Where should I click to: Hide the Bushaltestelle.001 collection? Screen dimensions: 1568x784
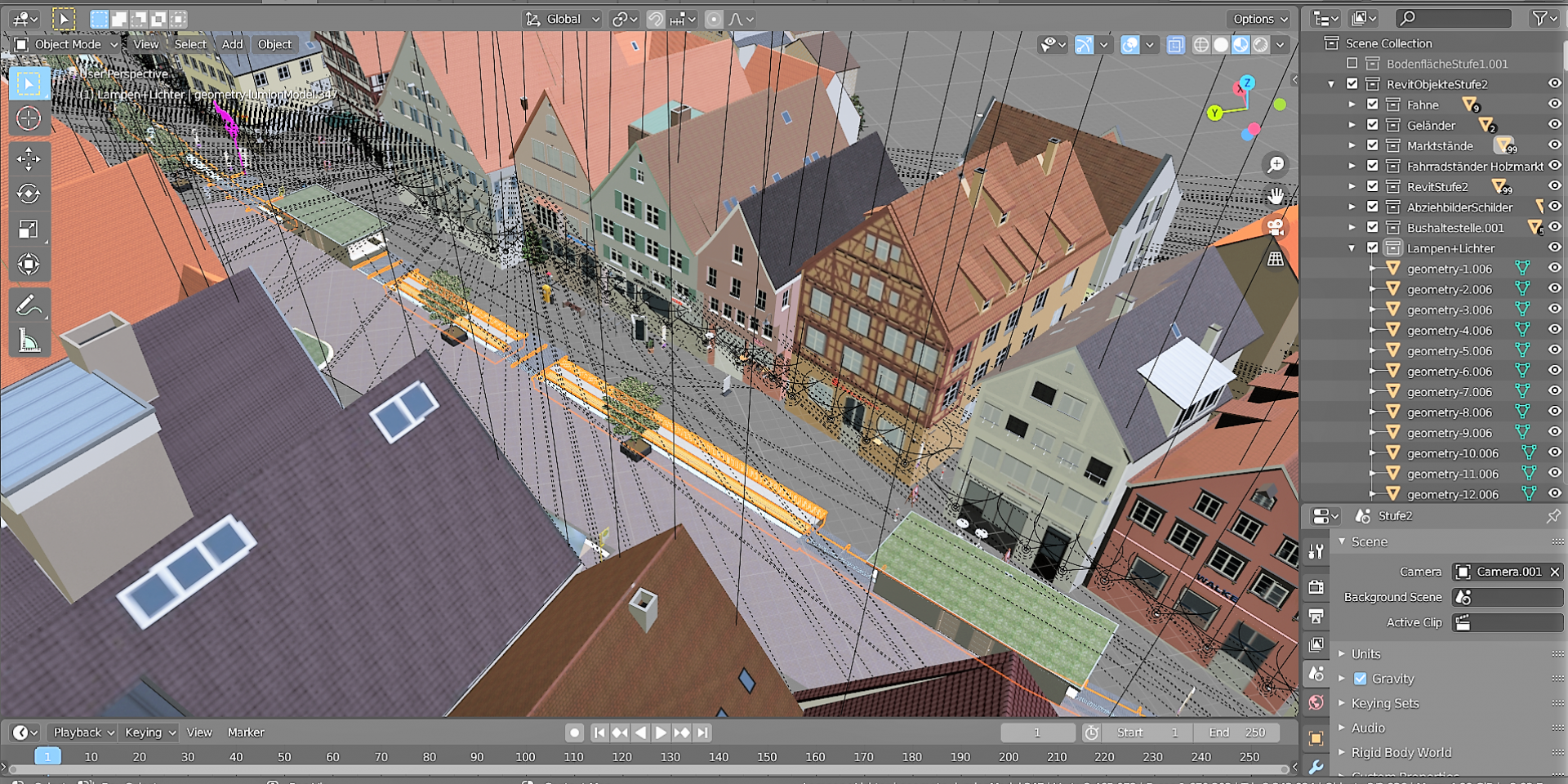click(1554, 227)
